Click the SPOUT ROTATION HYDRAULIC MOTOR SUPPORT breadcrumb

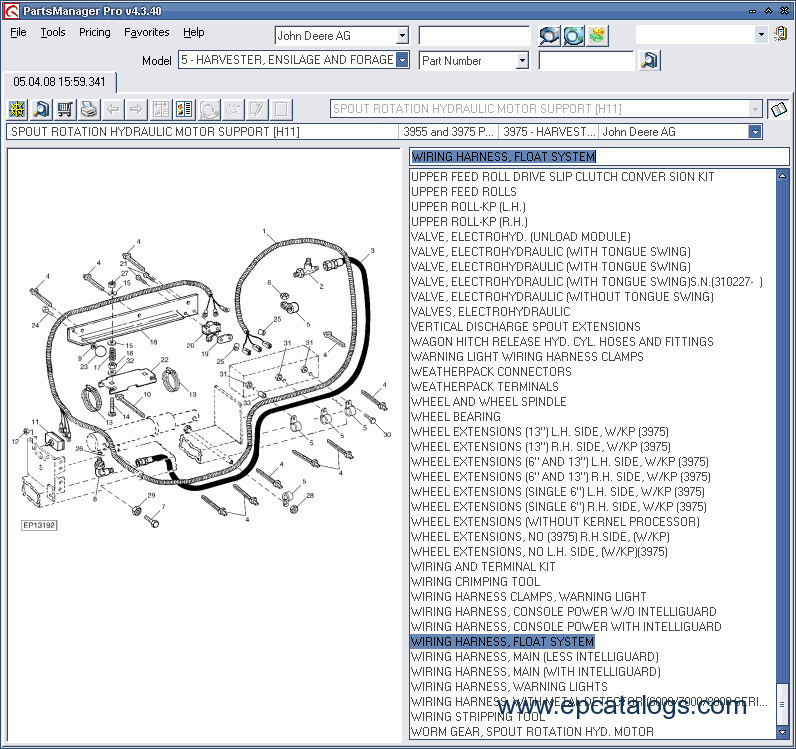pos(202,132)
